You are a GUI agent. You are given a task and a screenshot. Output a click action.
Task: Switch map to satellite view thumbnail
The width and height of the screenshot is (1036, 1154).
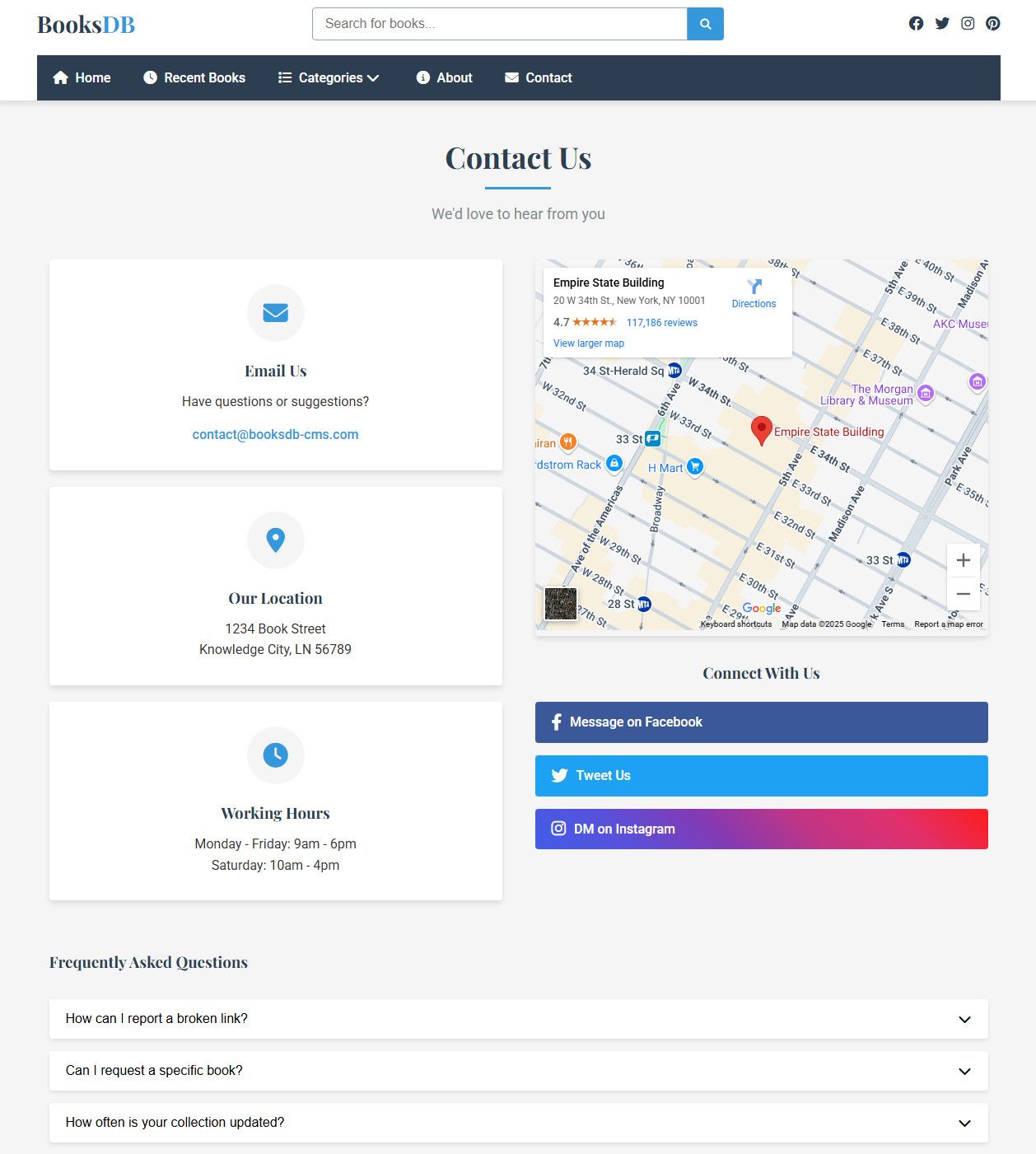(561, 604)
